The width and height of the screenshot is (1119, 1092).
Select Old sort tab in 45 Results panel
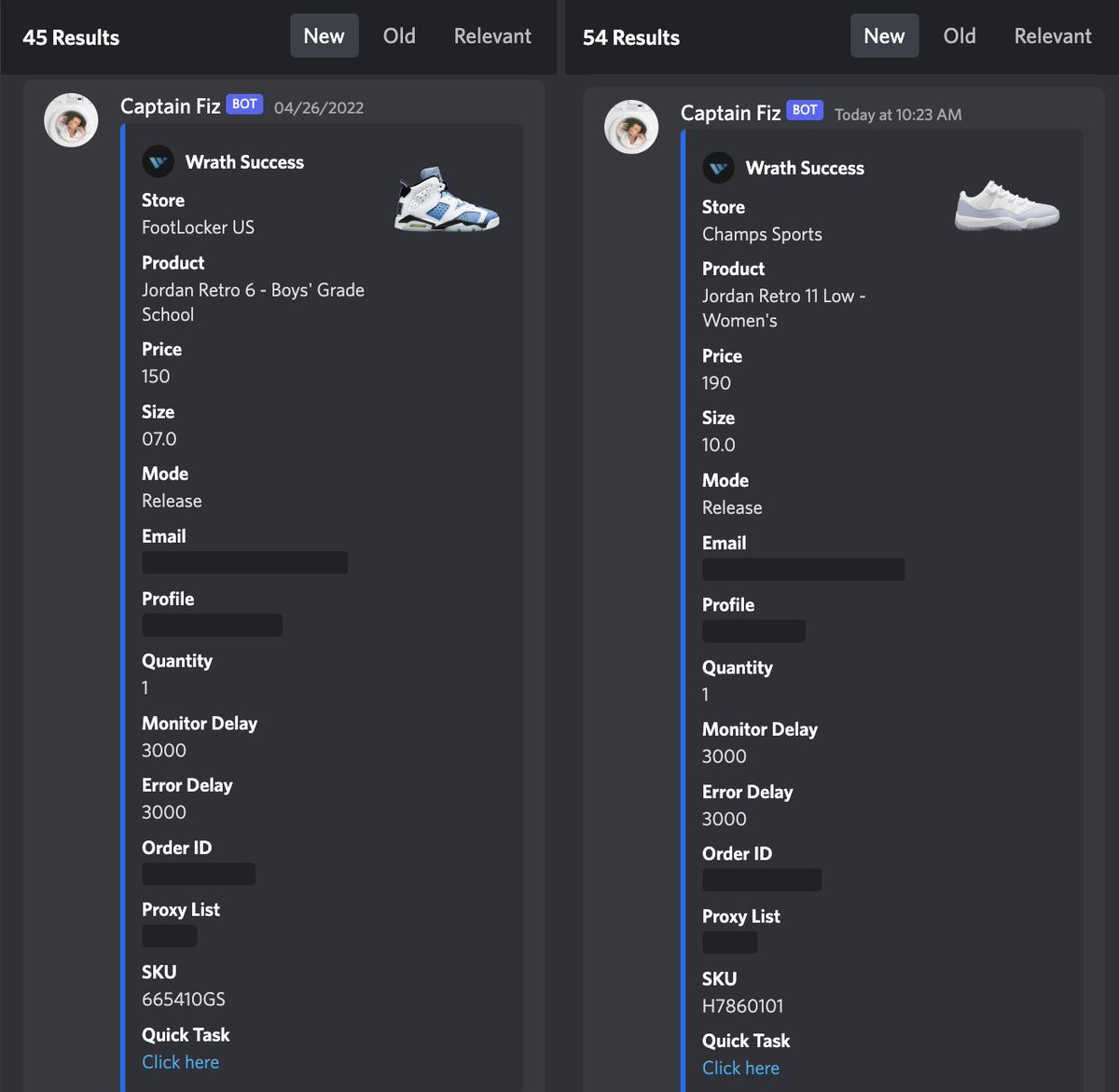click(x=399, y=36)
